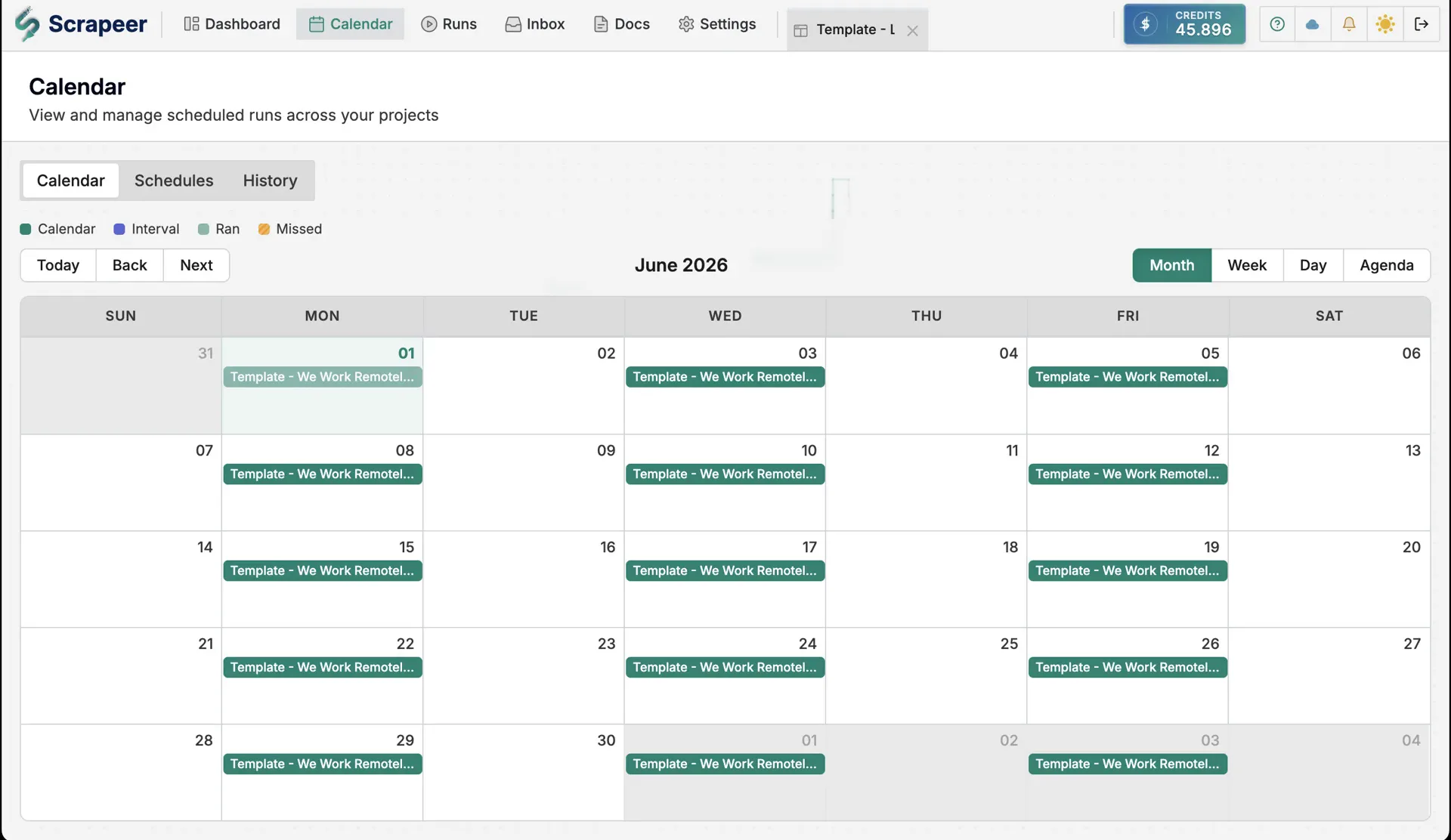Click the blue Interval legend swatch
The image size is (1451, 840).
[x=119, y=229]
